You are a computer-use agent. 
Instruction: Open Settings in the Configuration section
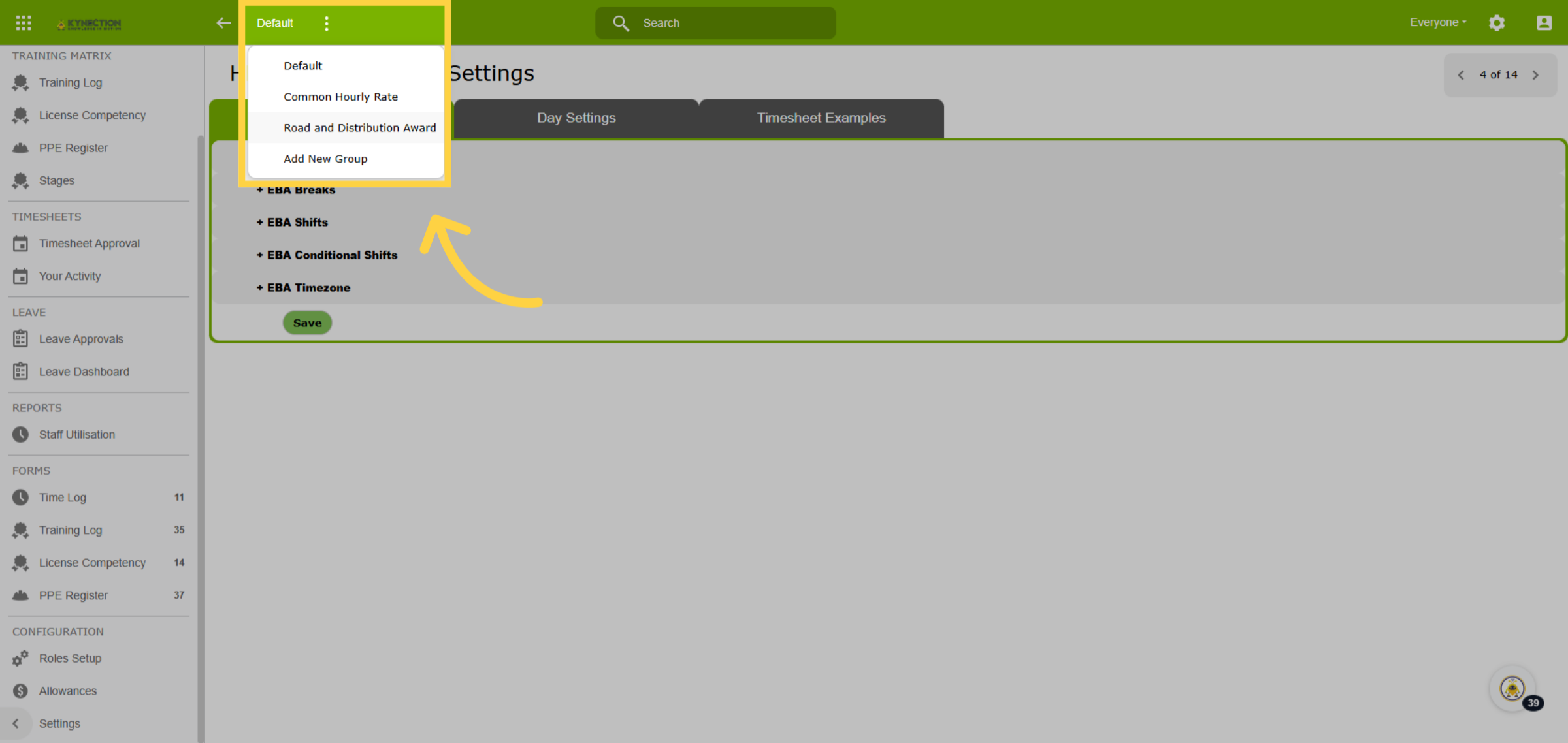click(59, 723)
